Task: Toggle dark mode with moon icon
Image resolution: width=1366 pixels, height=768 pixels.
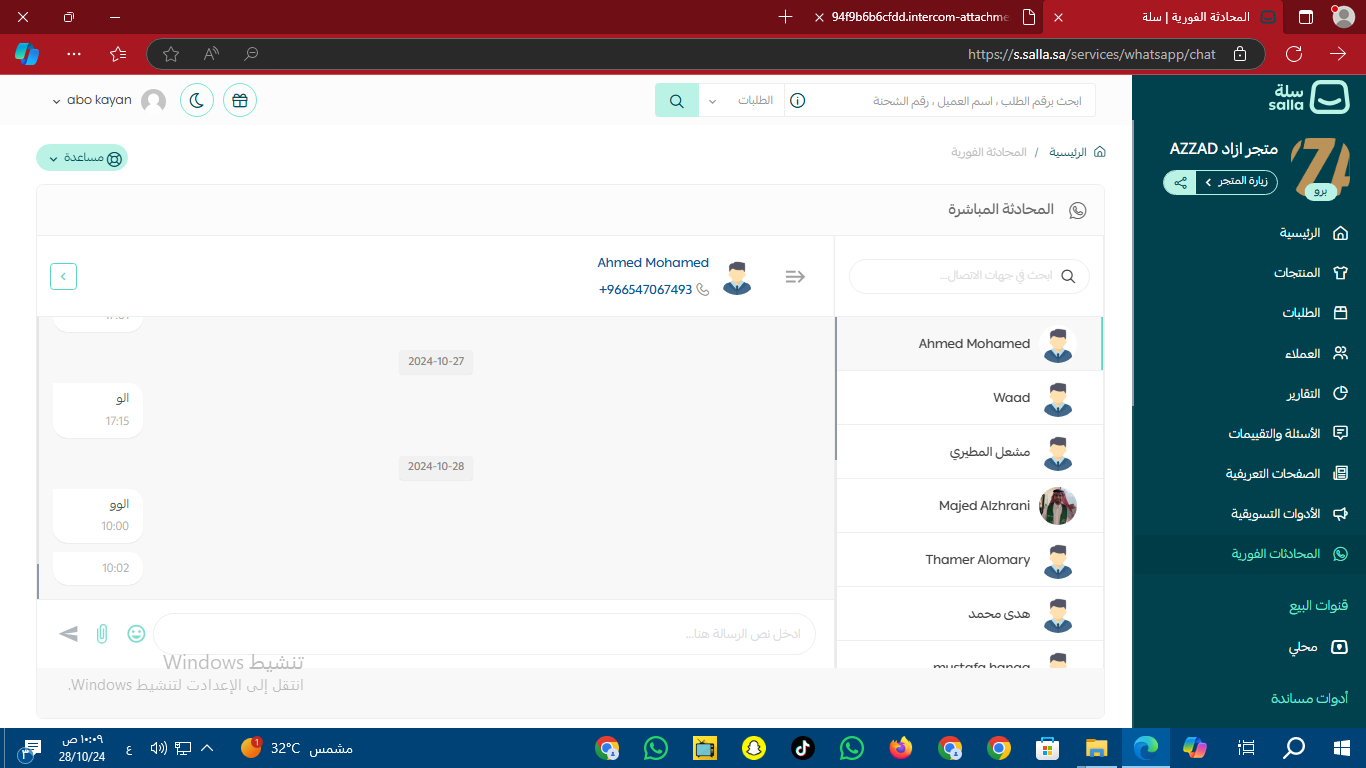Action: (x=197, y=100)
